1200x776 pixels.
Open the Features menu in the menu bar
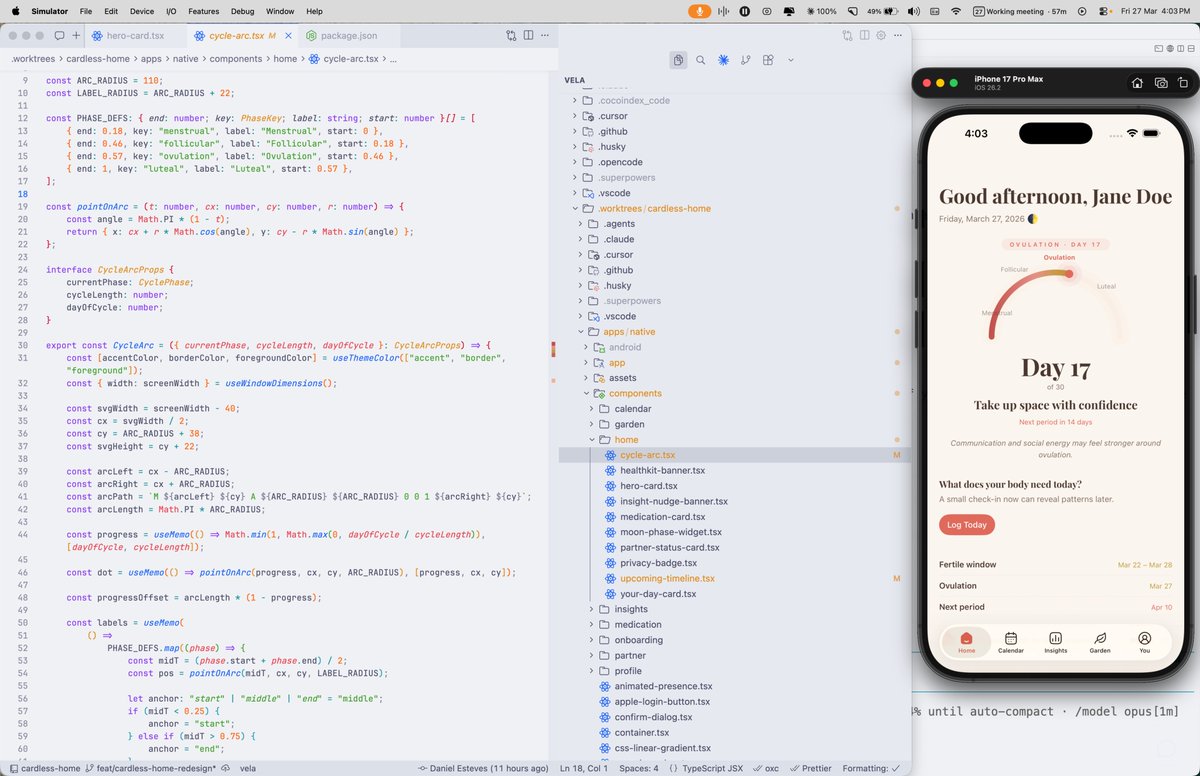point(203,11)
